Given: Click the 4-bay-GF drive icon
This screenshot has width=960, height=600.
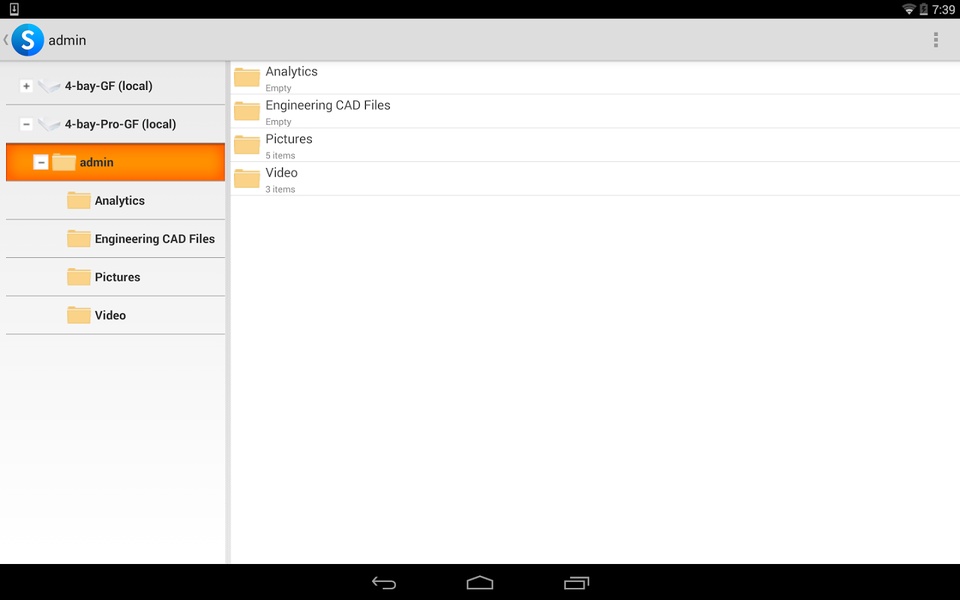Looking at the screenshot, I should pos(49,86).
